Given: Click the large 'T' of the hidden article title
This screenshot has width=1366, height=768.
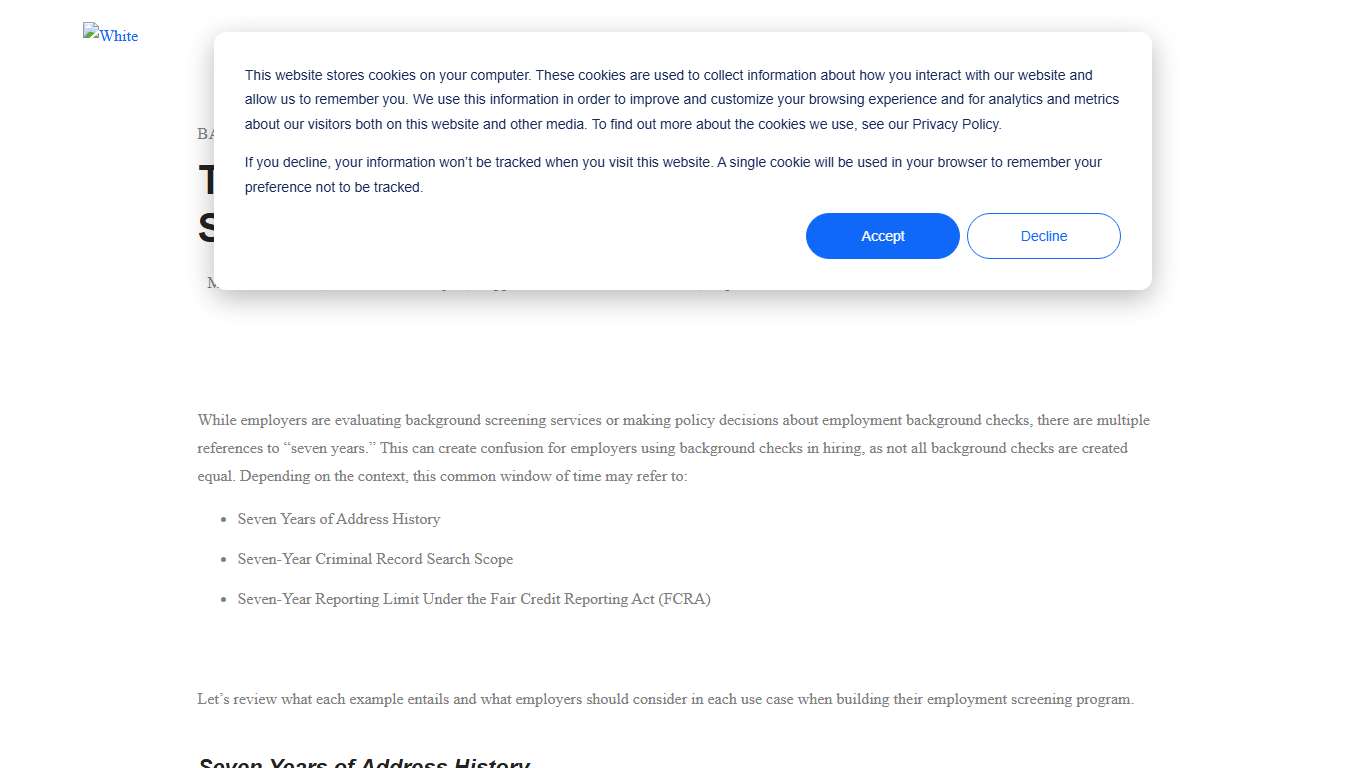Looking at the screenshot, I should tap(206, 180).
